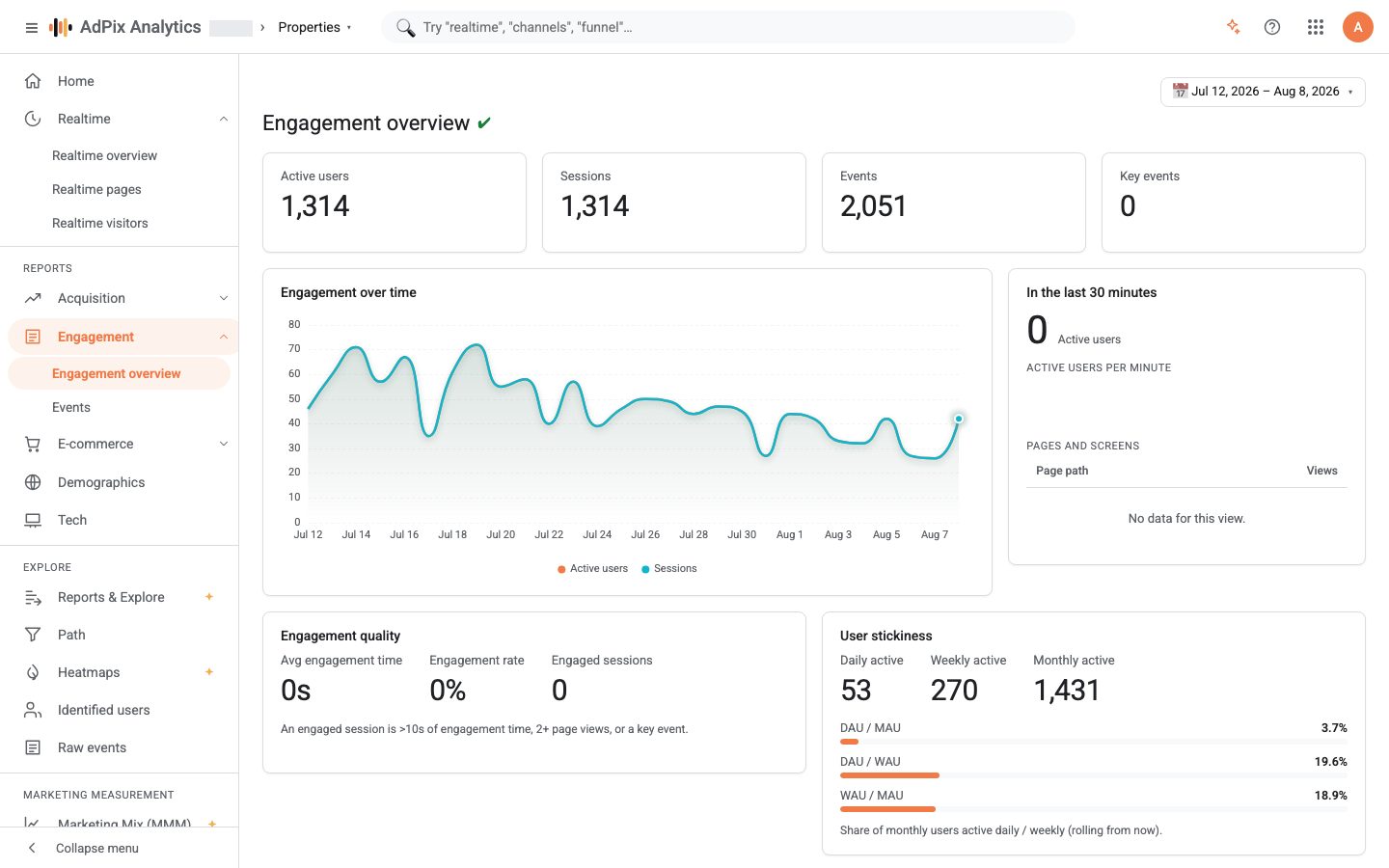Sort by the Views column header
Screen dimensions: 1389x868
(x=1321, y=471)
